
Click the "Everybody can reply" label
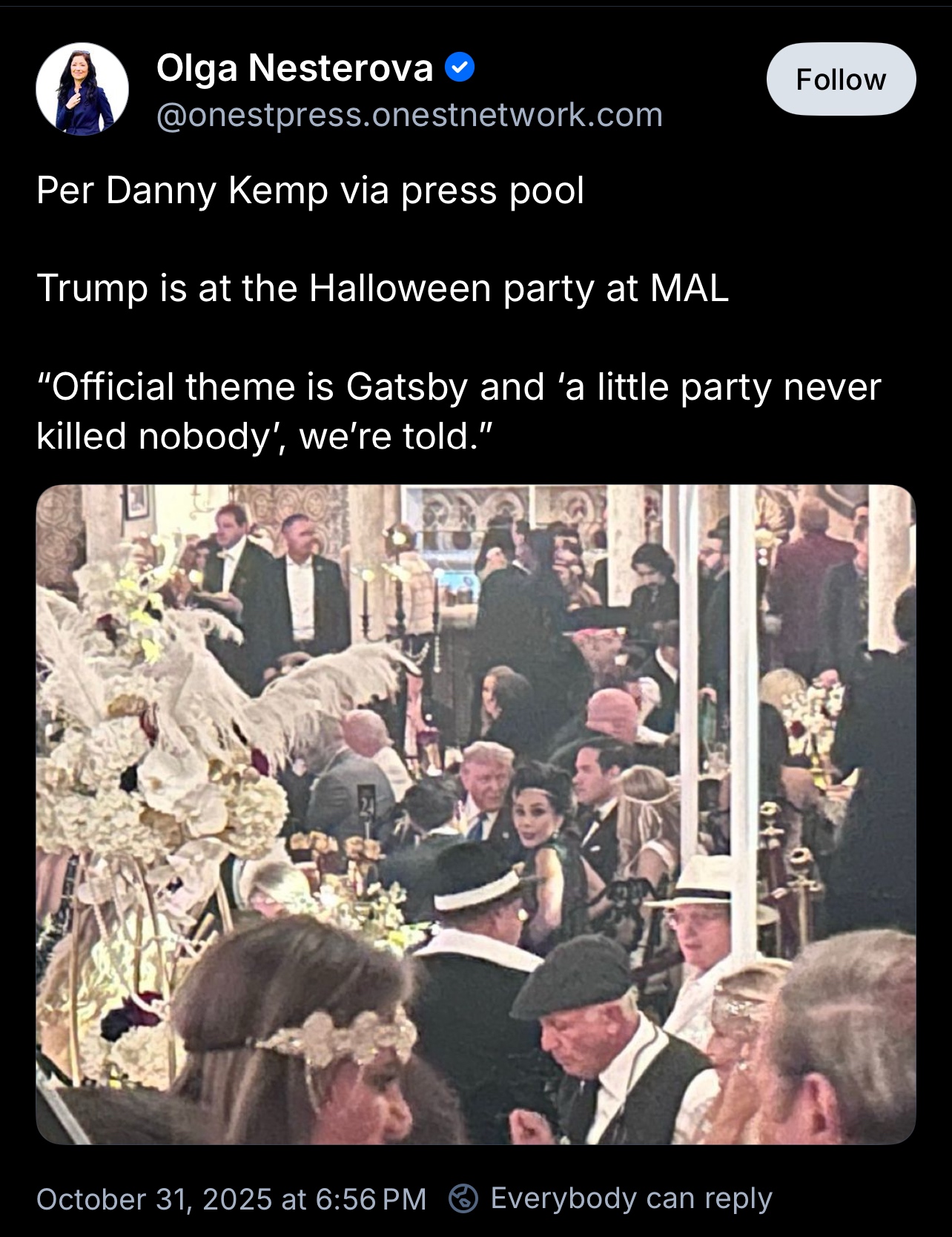[x=632, y=1198]
